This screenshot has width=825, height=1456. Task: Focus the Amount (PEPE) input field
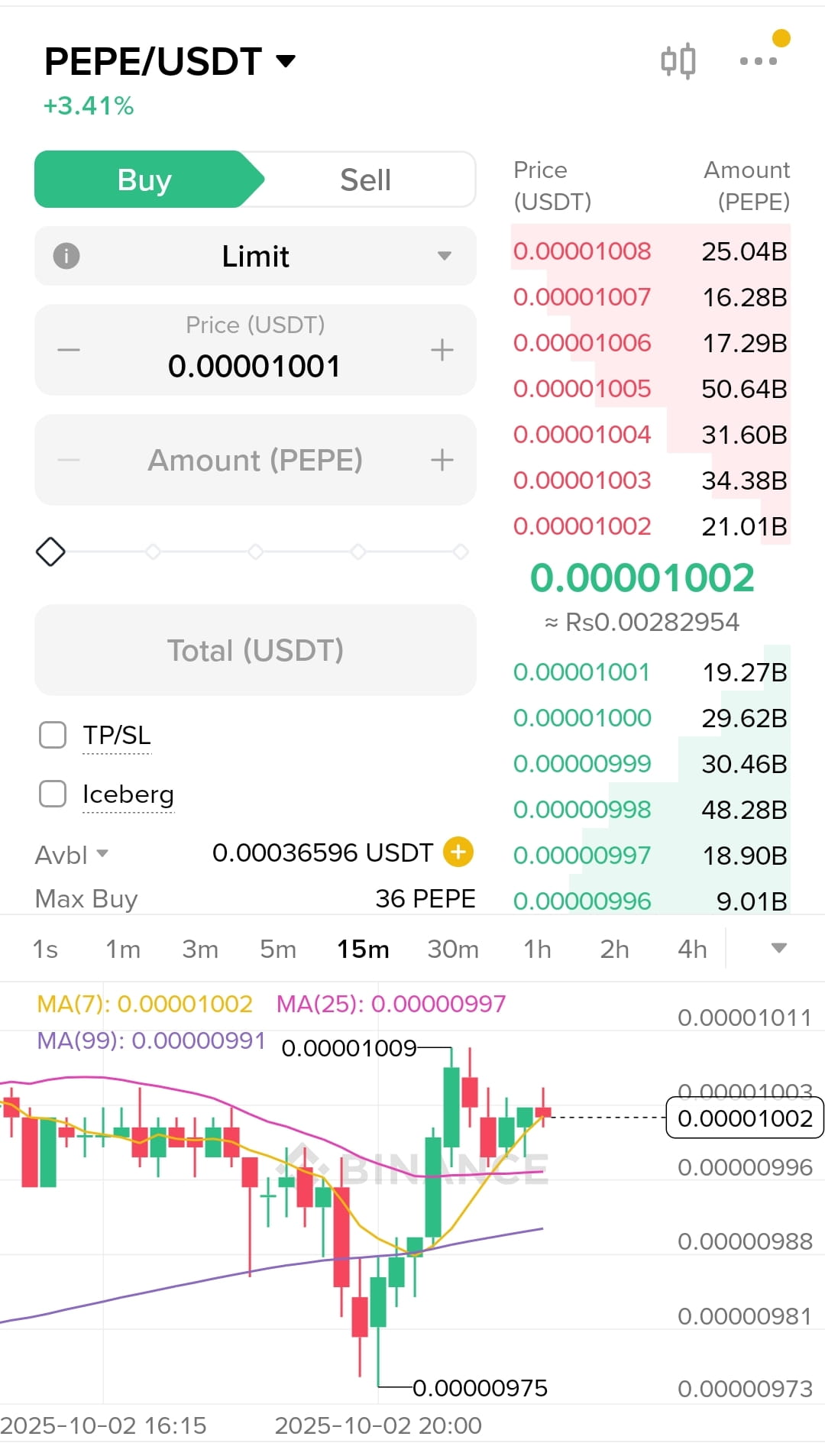tap(255, 460)
